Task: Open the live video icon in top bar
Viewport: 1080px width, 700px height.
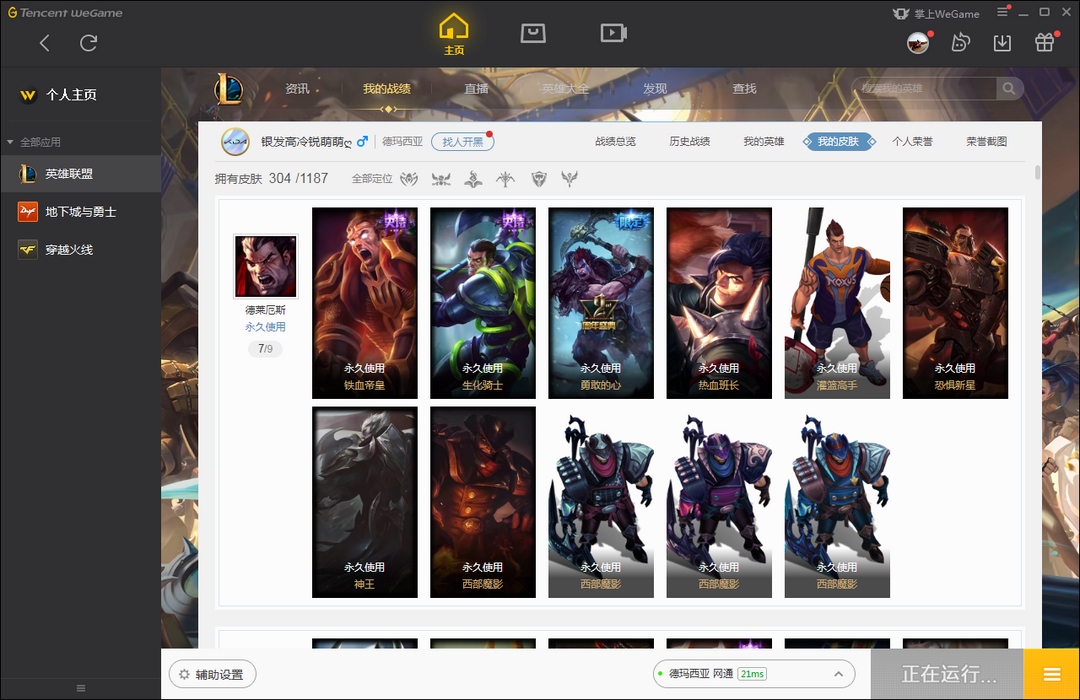Action: click(x=613, y=32)
